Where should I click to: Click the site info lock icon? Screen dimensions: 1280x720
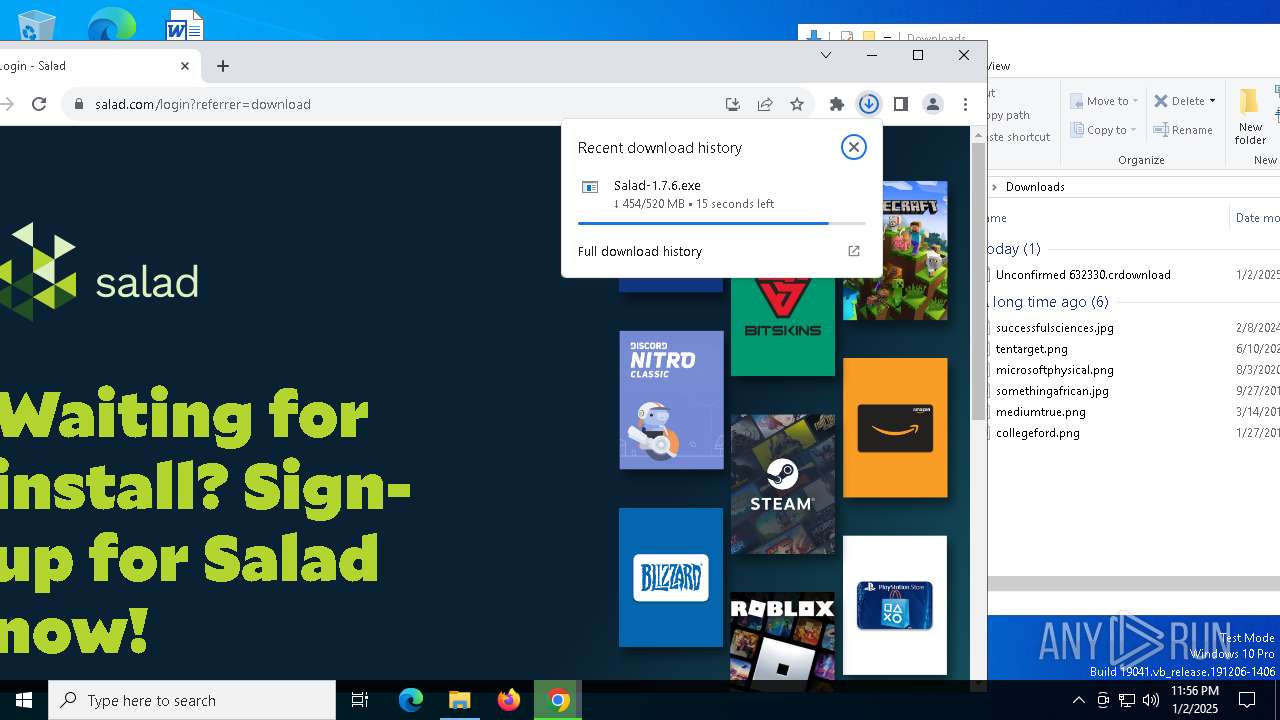78,104
